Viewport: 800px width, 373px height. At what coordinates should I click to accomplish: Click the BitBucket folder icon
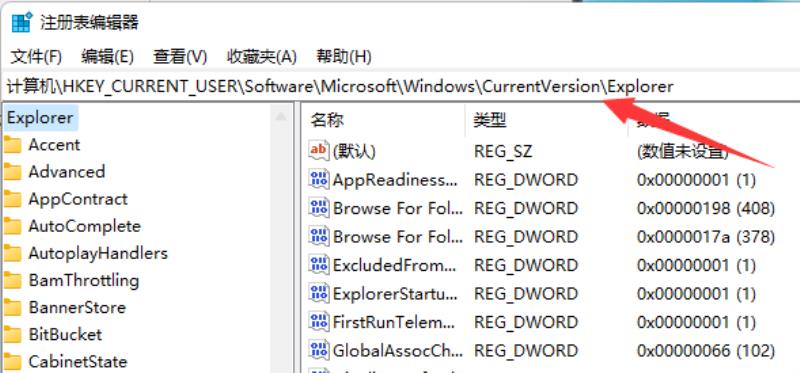coord(12,335)
